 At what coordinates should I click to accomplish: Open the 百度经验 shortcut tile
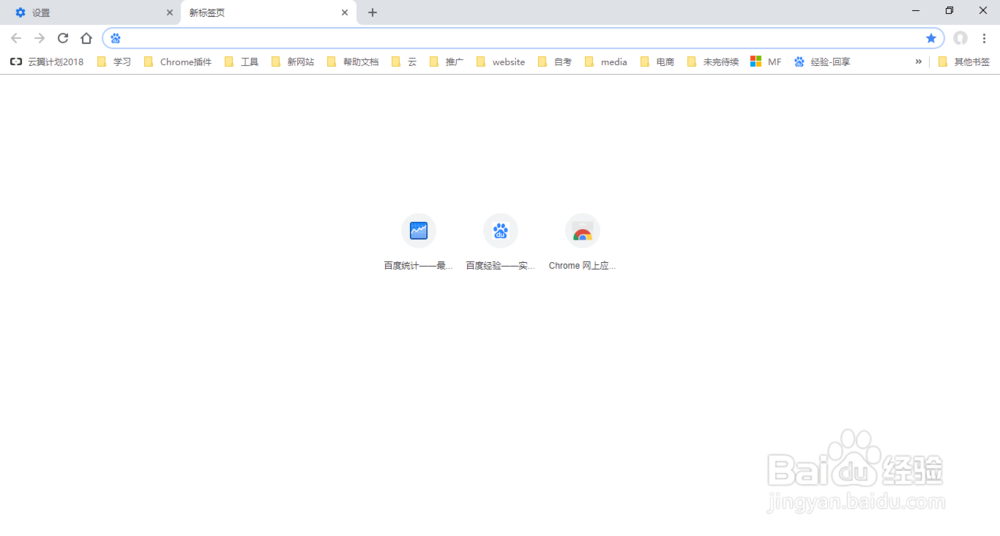coord(501,242)
